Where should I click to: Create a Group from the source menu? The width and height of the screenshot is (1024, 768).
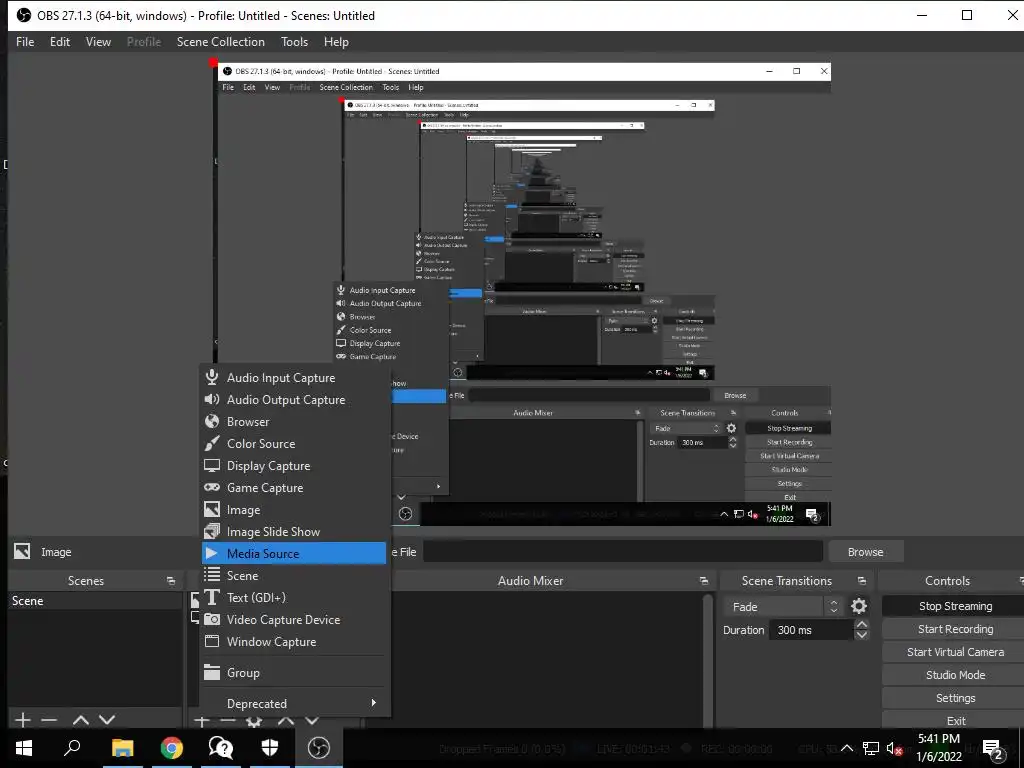tap(294, 673)
